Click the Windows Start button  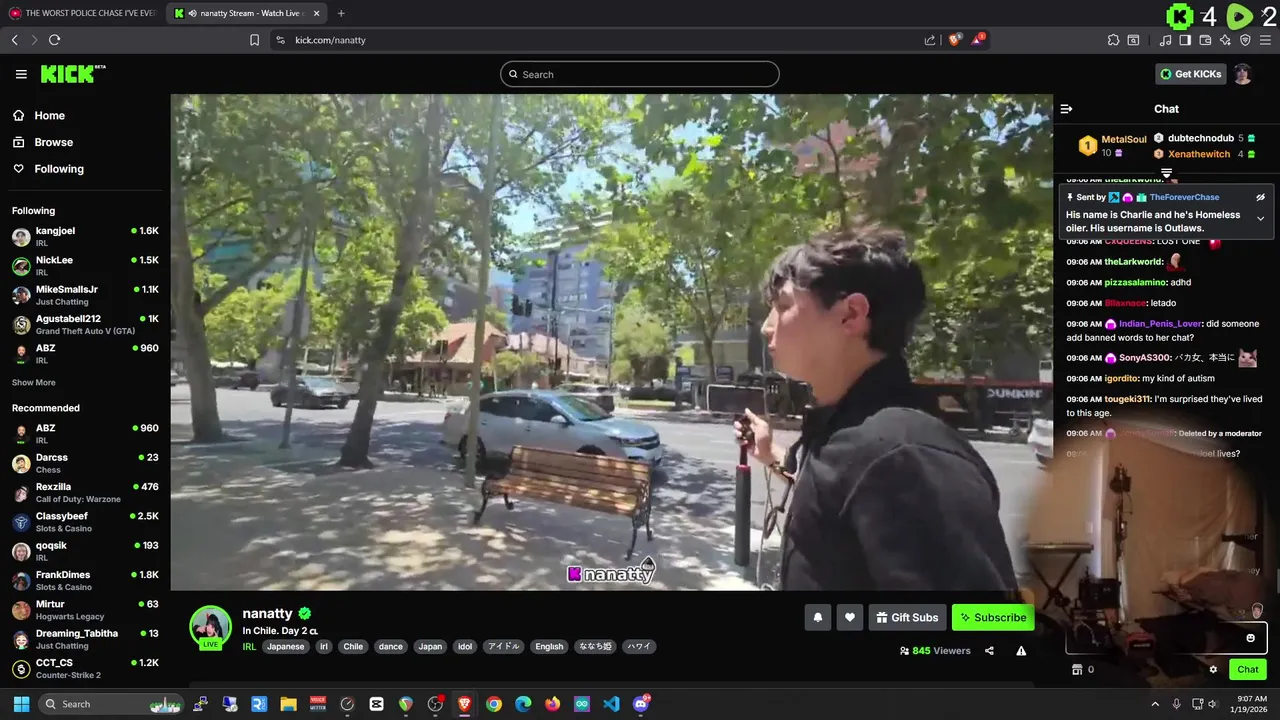[21, 704]
